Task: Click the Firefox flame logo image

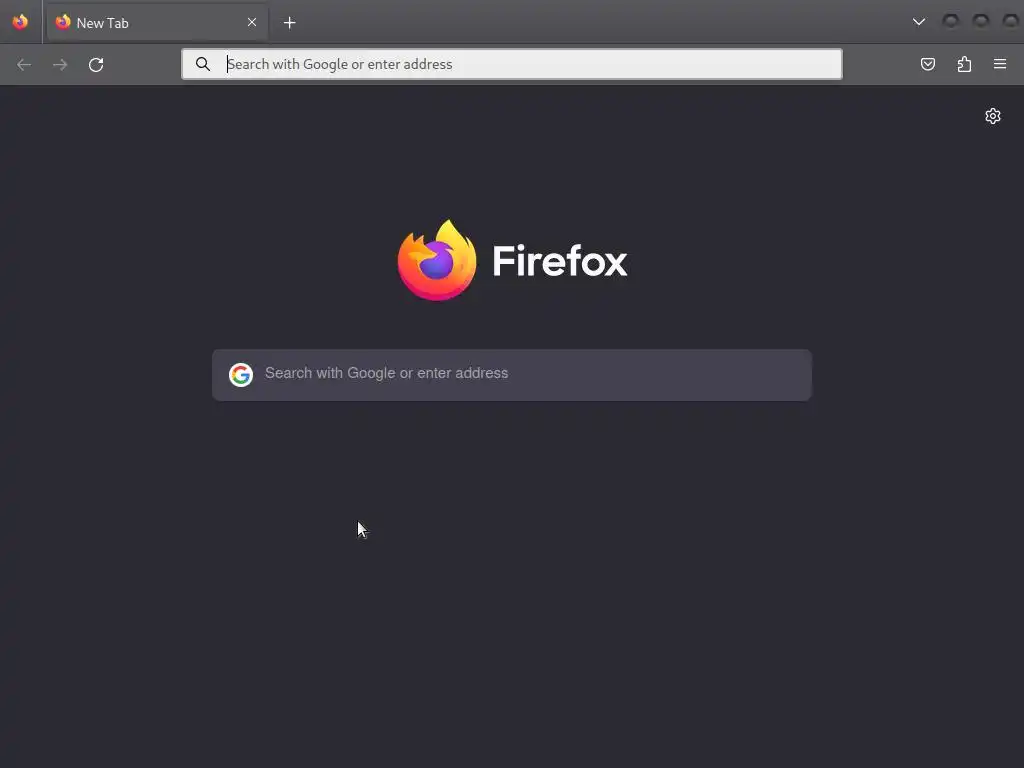Action: coord(437,260)
